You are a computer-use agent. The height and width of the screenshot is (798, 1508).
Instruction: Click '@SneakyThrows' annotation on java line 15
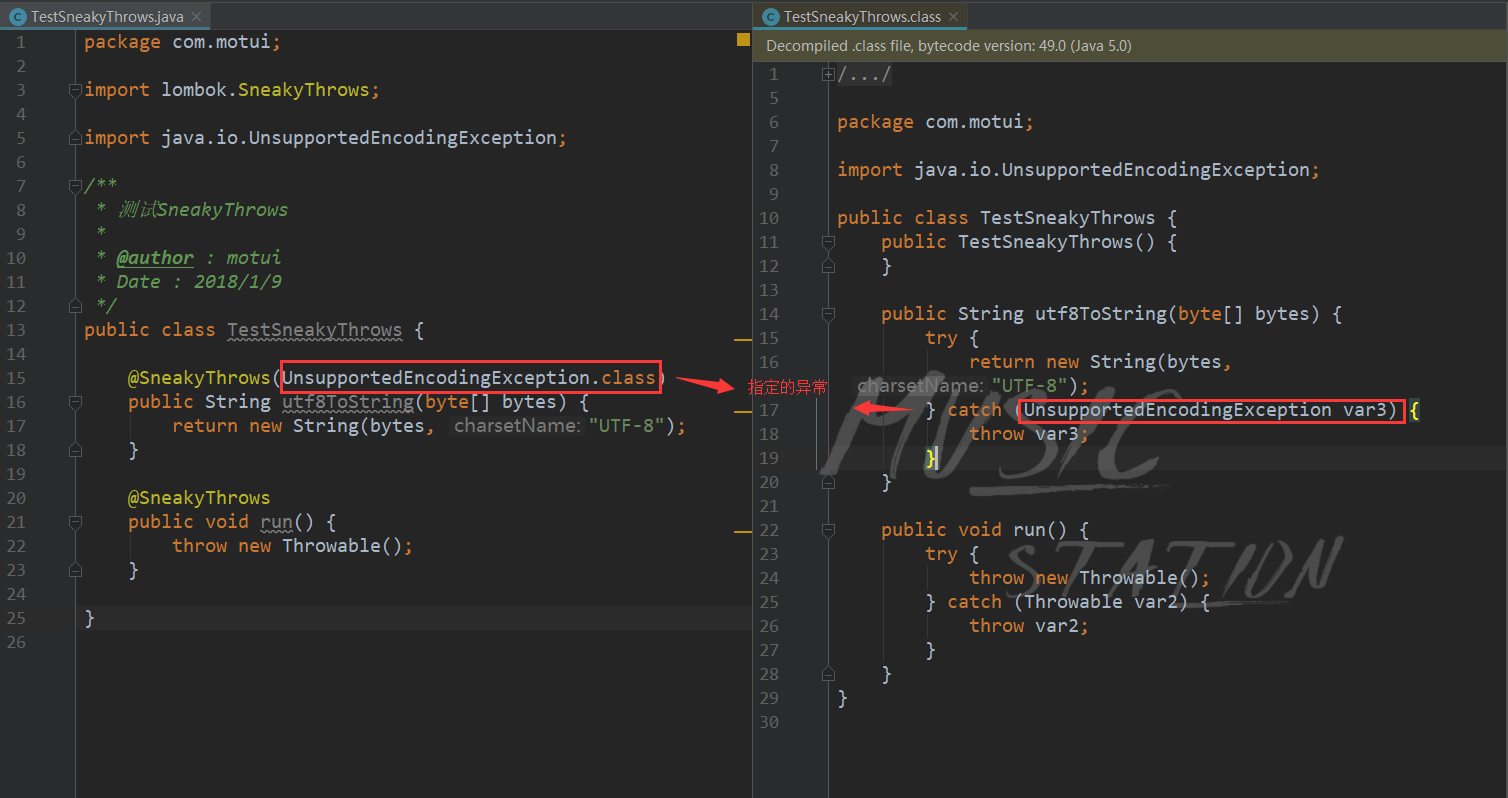(x=199, y=378)
